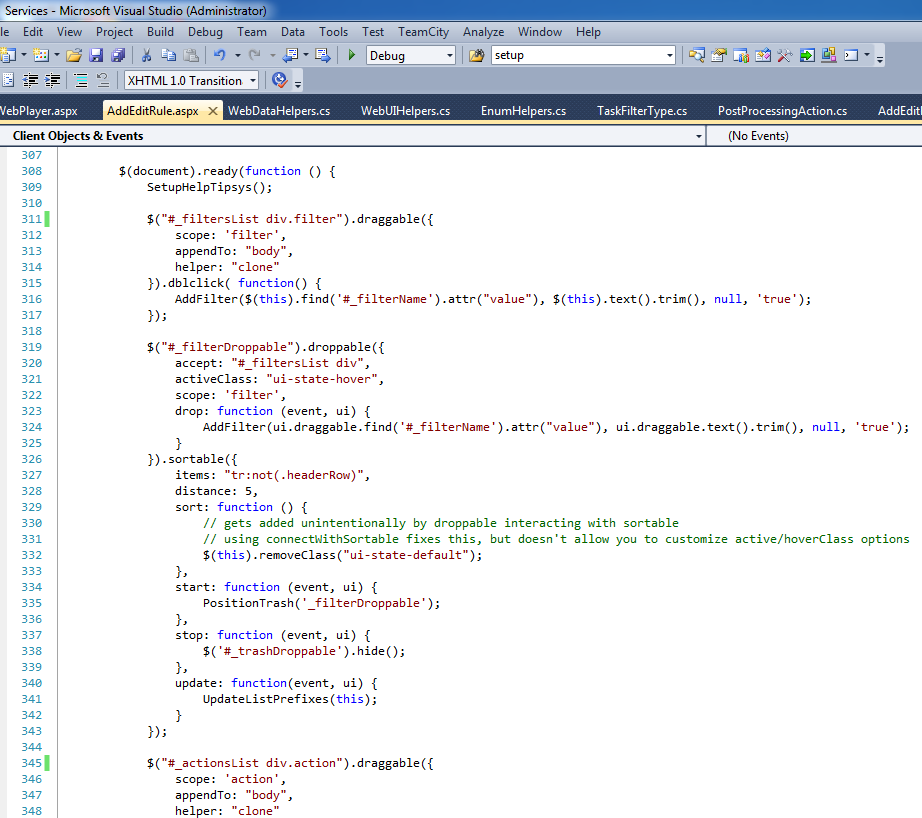Screen dimensions: 922x818
Task: Open Solution Explorer from the toolbar
Action: [x=696, y=56]
